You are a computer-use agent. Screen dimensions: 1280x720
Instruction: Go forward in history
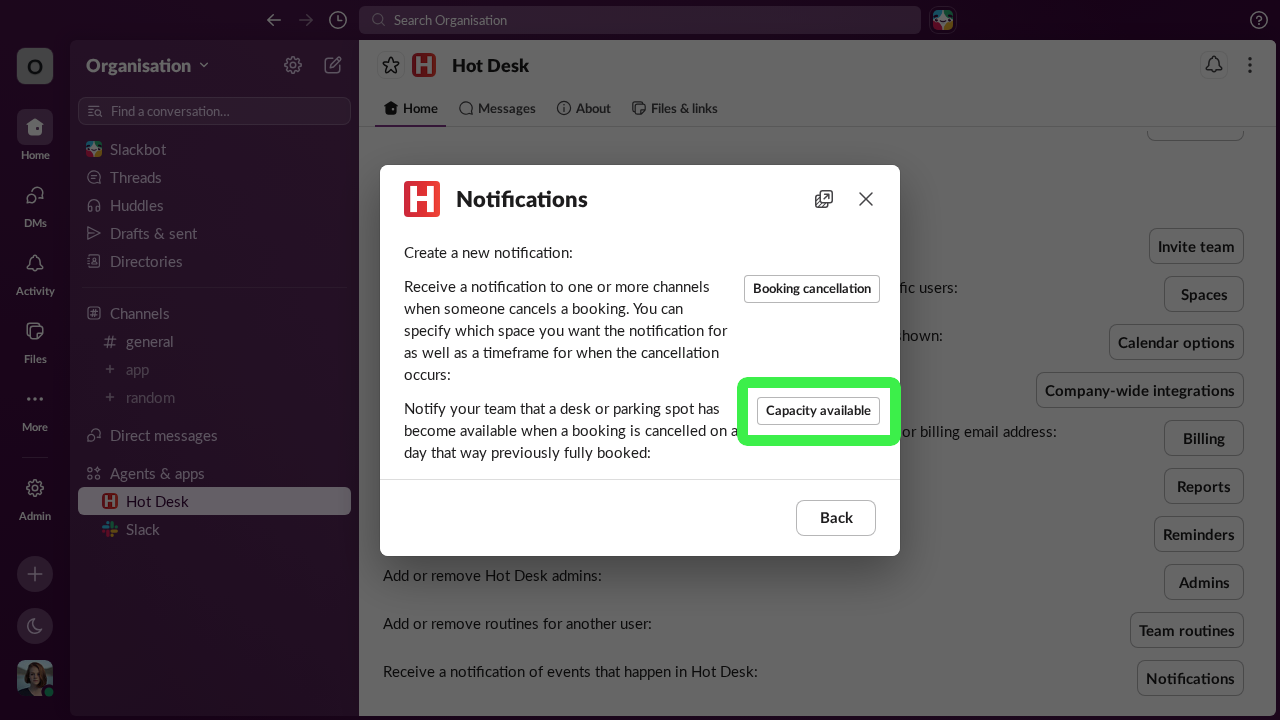pyautogui.click(x=306, y=20)
